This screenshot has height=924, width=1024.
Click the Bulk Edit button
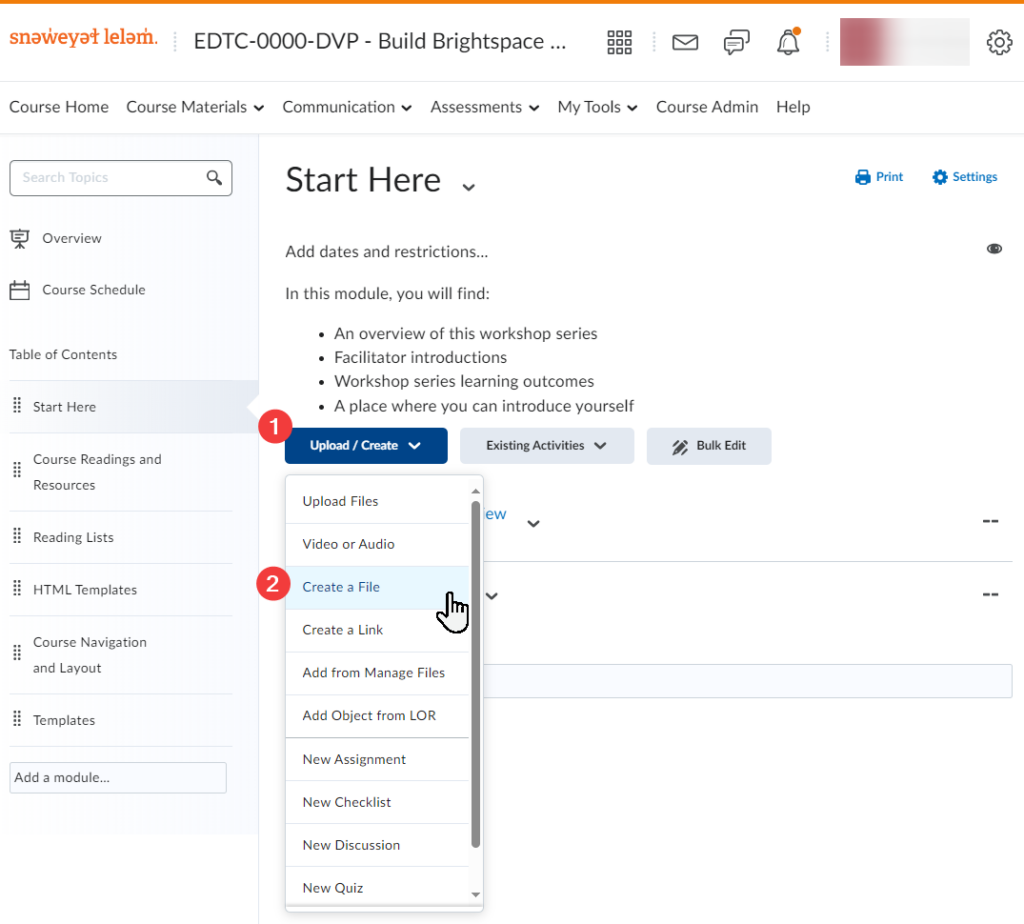709,446
